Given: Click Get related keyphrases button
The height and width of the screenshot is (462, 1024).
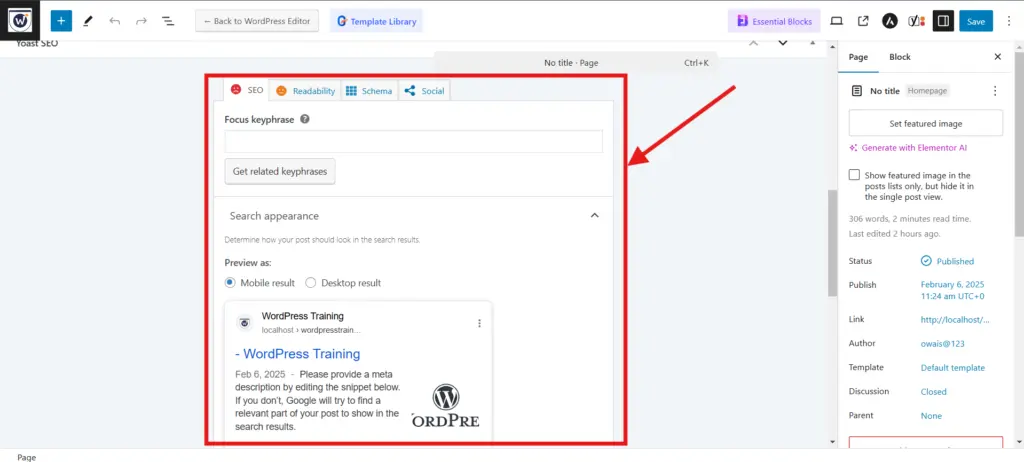Looking at the screenshot, I should click(x=280, y=172).
